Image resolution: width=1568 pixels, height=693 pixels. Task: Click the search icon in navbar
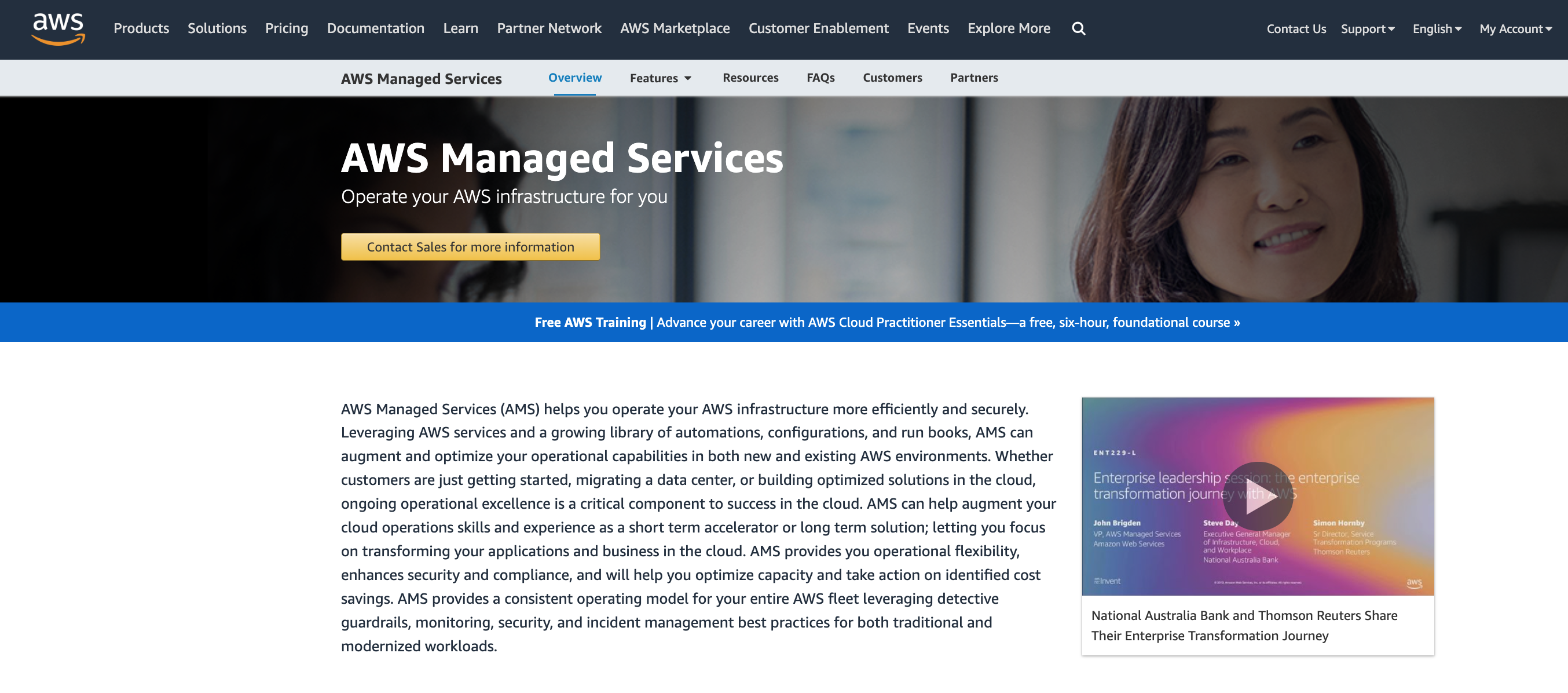tap(1079, 28)
